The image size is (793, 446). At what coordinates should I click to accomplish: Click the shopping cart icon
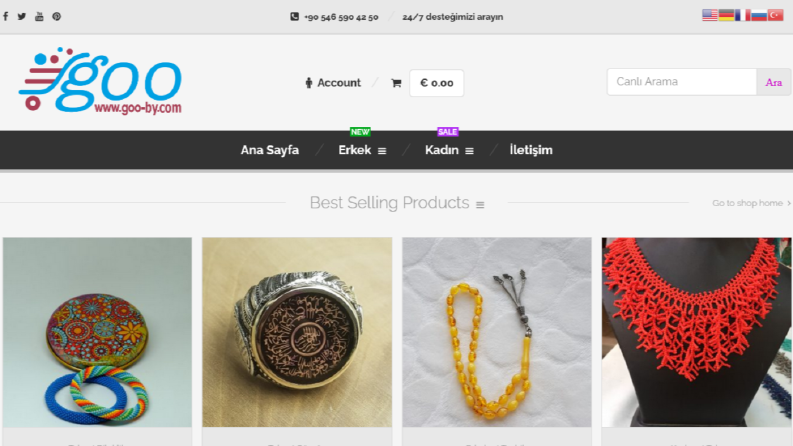(x=396, y=83)
